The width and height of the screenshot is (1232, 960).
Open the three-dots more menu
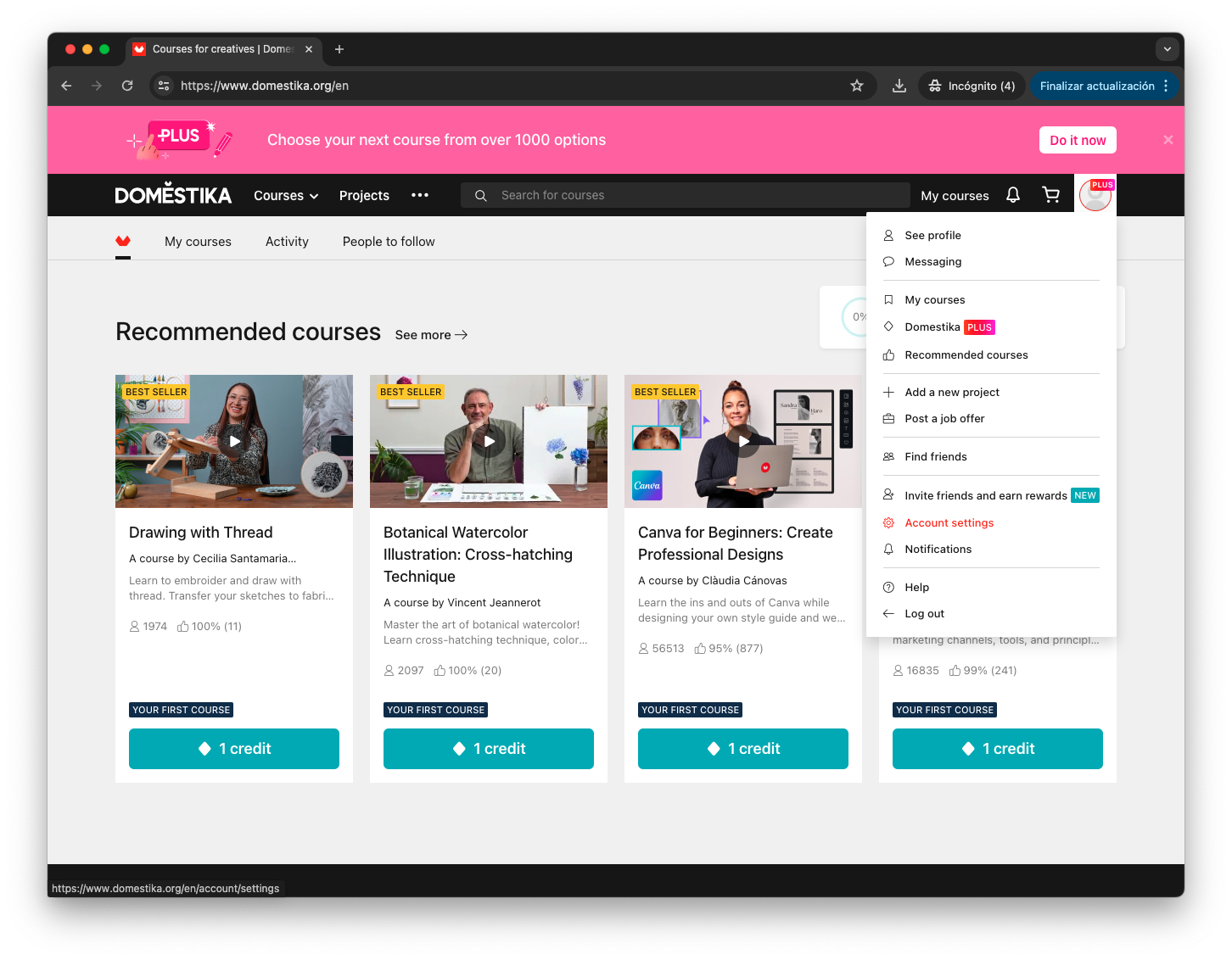pos(420,195)
